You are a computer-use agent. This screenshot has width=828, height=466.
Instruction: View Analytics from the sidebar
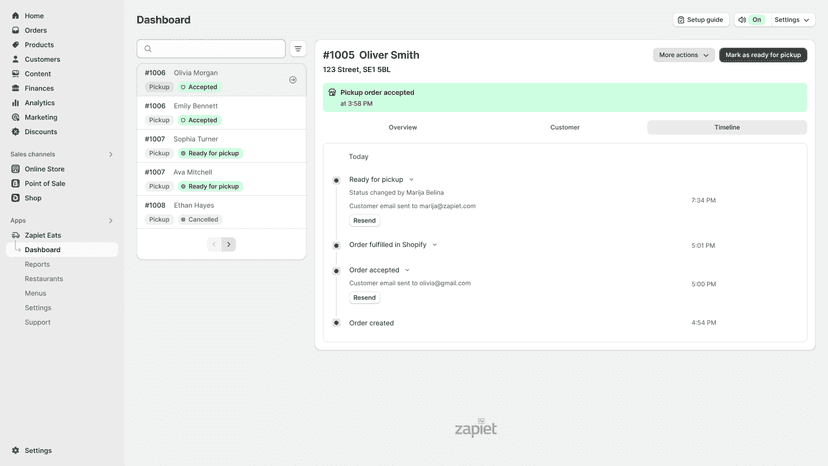40,103
